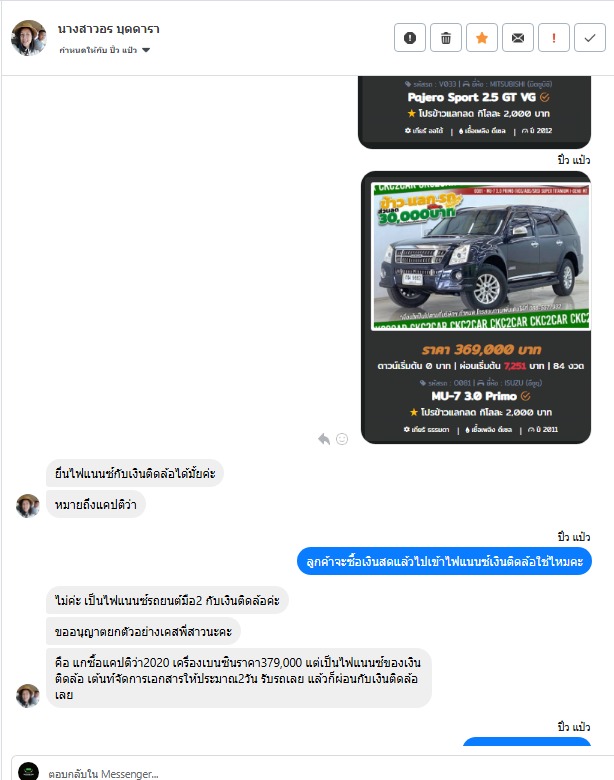Click the MU-7 3.0 Primo title

coord(474,396)
